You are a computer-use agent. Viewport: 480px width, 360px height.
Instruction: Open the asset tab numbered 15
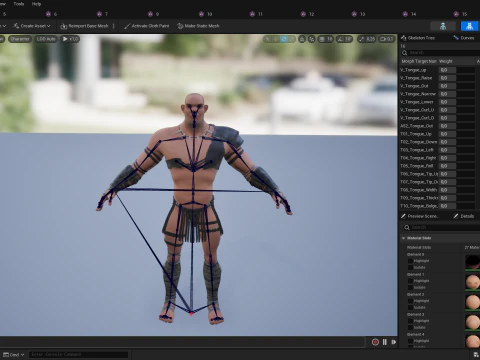[x=460, y=14]
